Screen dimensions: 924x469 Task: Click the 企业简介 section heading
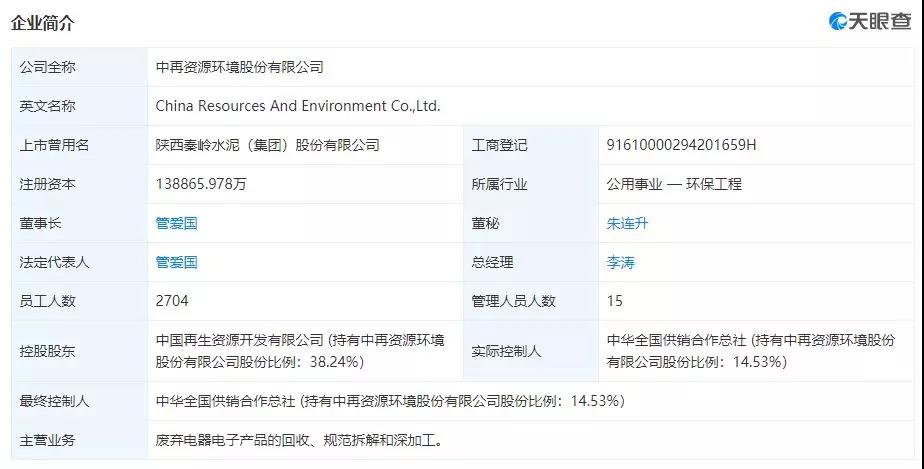point(42,22)
